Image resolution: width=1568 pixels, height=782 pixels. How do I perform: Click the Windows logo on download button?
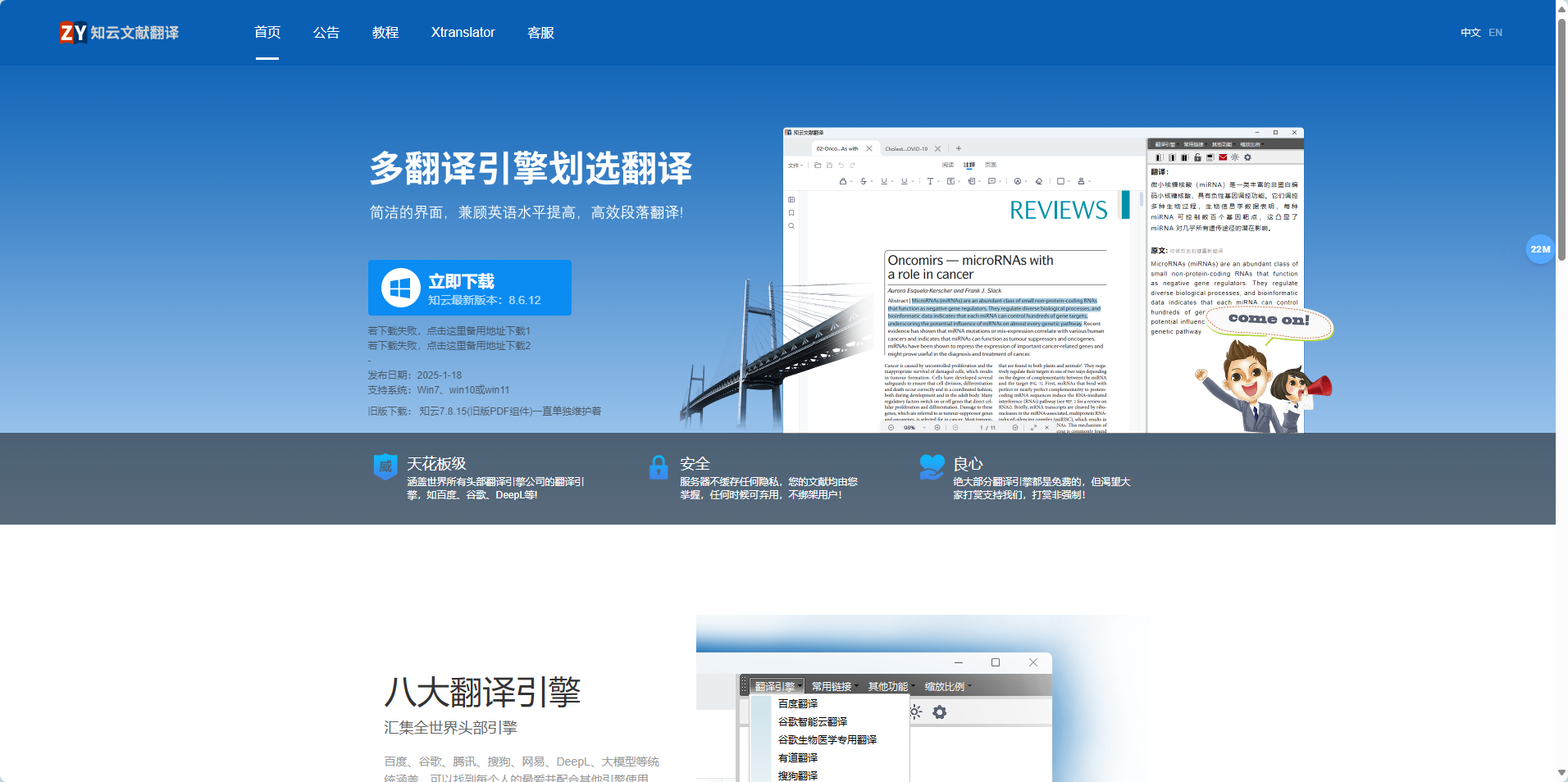pos(401,288)
